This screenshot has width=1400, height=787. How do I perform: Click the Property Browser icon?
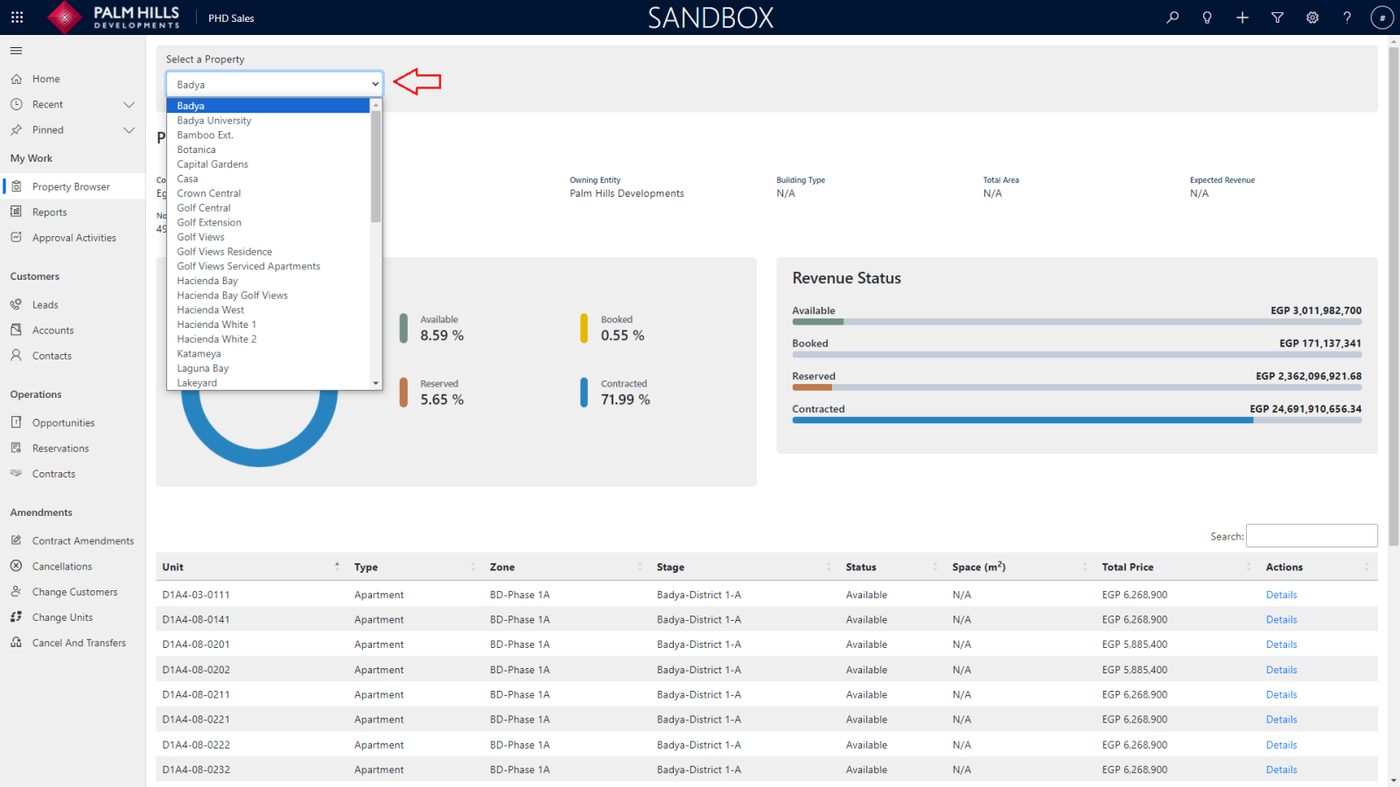tap(16, 187)
